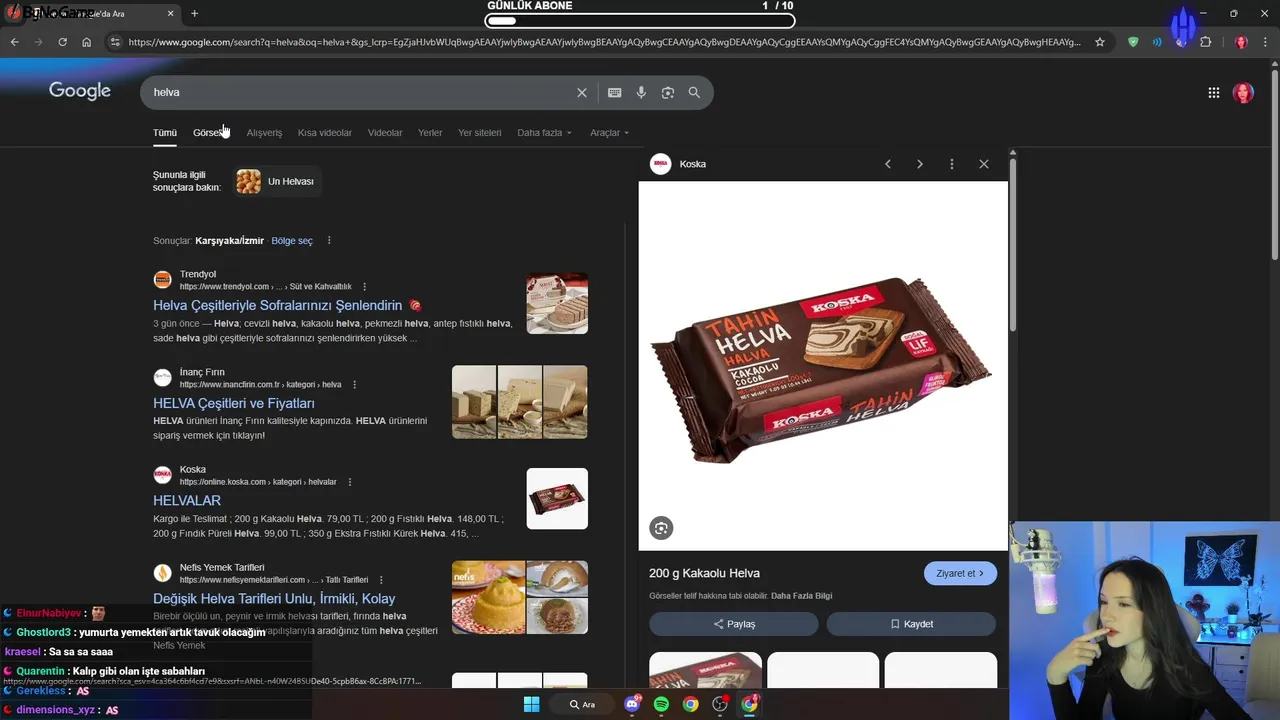
Task: View site information in address bar
Action: (x=115, y=42)
